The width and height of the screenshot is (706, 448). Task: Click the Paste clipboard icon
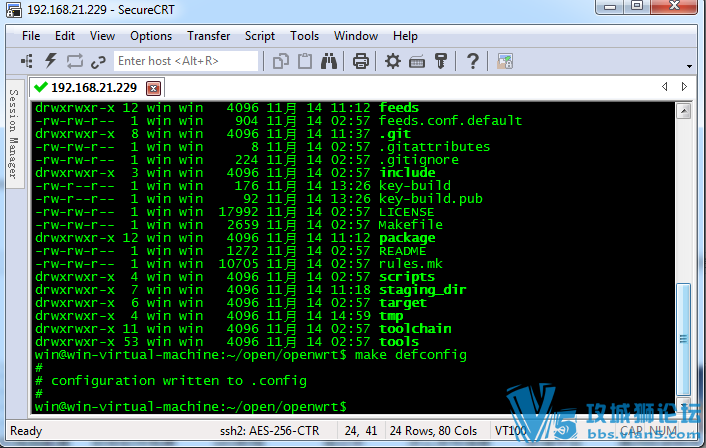[x=305, y=61]
